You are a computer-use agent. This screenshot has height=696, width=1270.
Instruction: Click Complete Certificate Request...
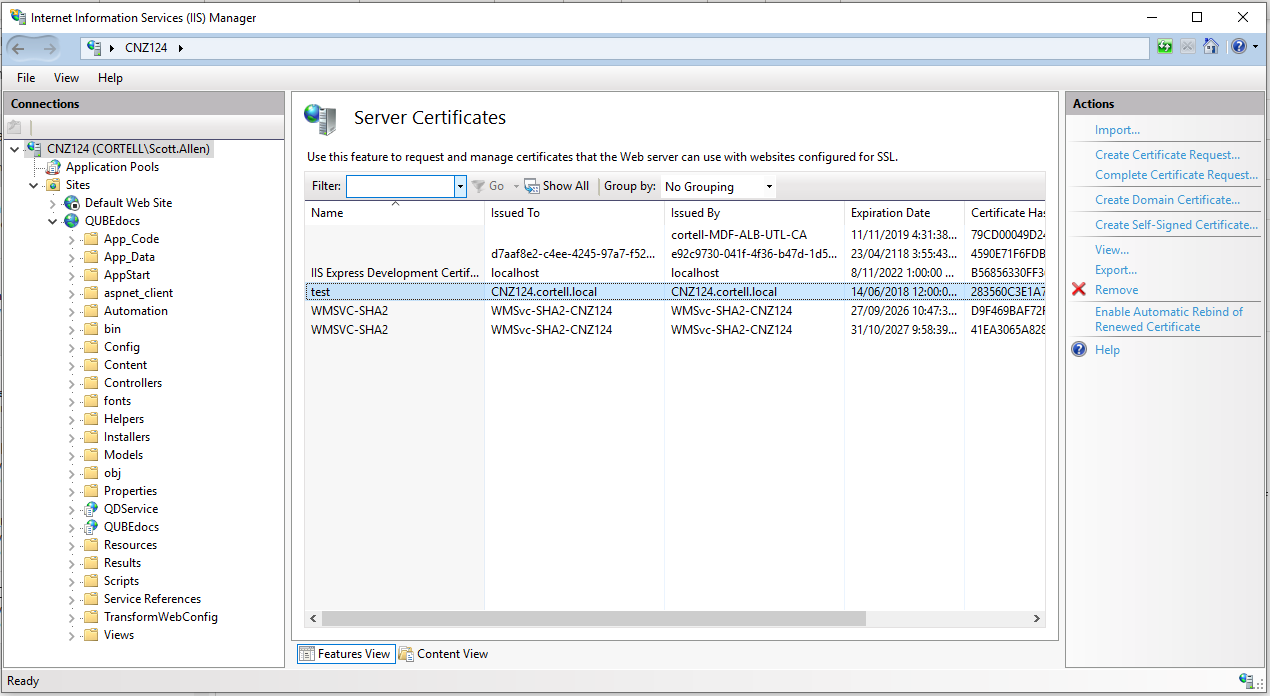1176,175
